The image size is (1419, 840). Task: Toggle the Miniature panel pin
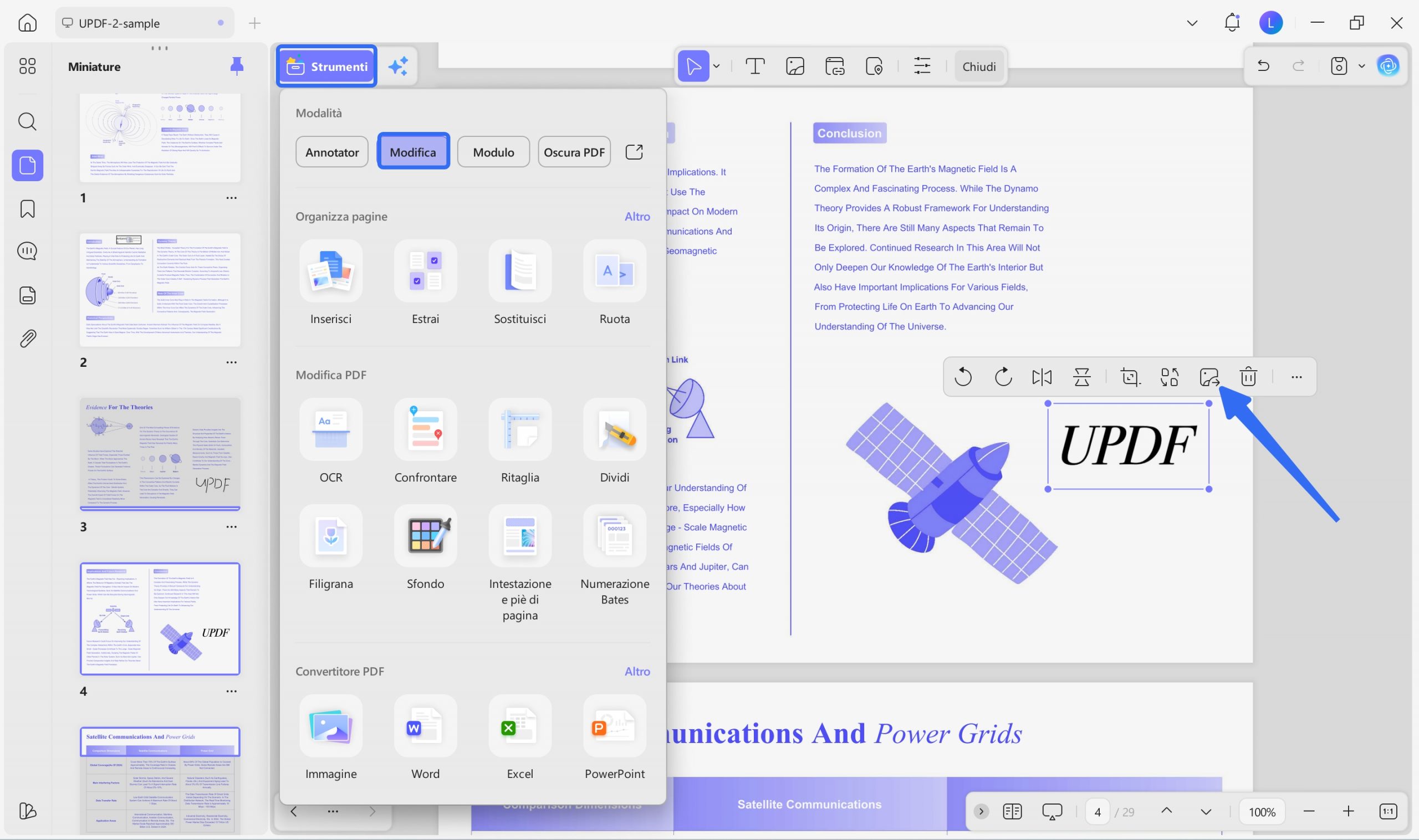[237, 66]
